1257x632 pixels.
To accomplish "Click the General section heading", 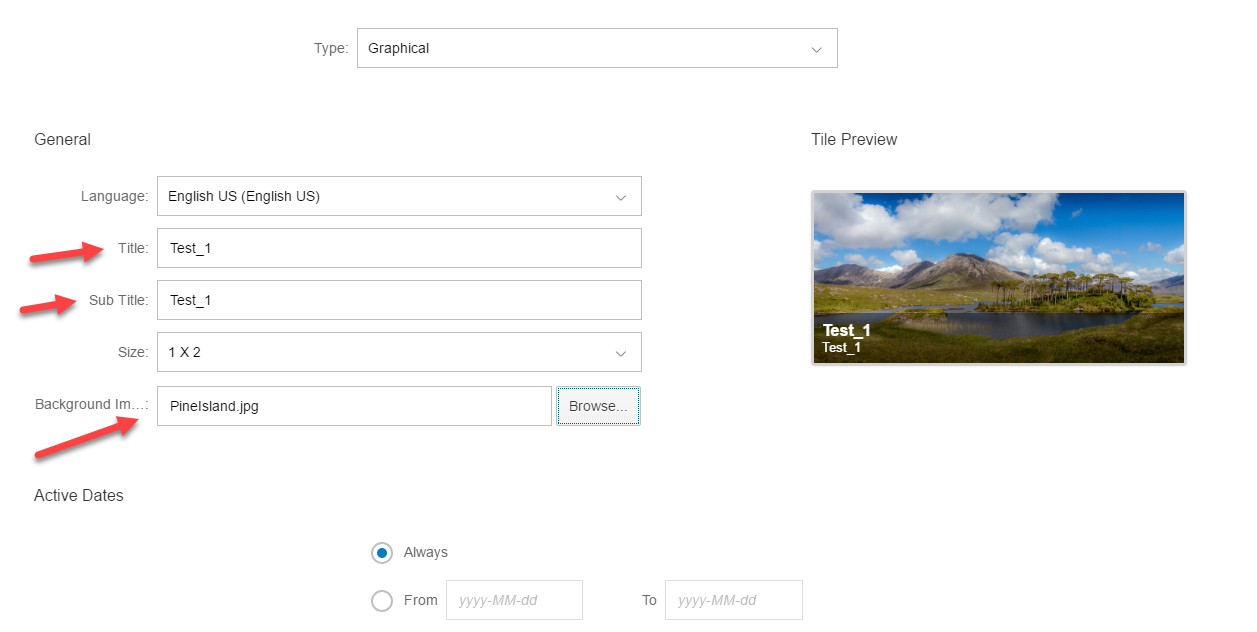I will coord(62,140).
